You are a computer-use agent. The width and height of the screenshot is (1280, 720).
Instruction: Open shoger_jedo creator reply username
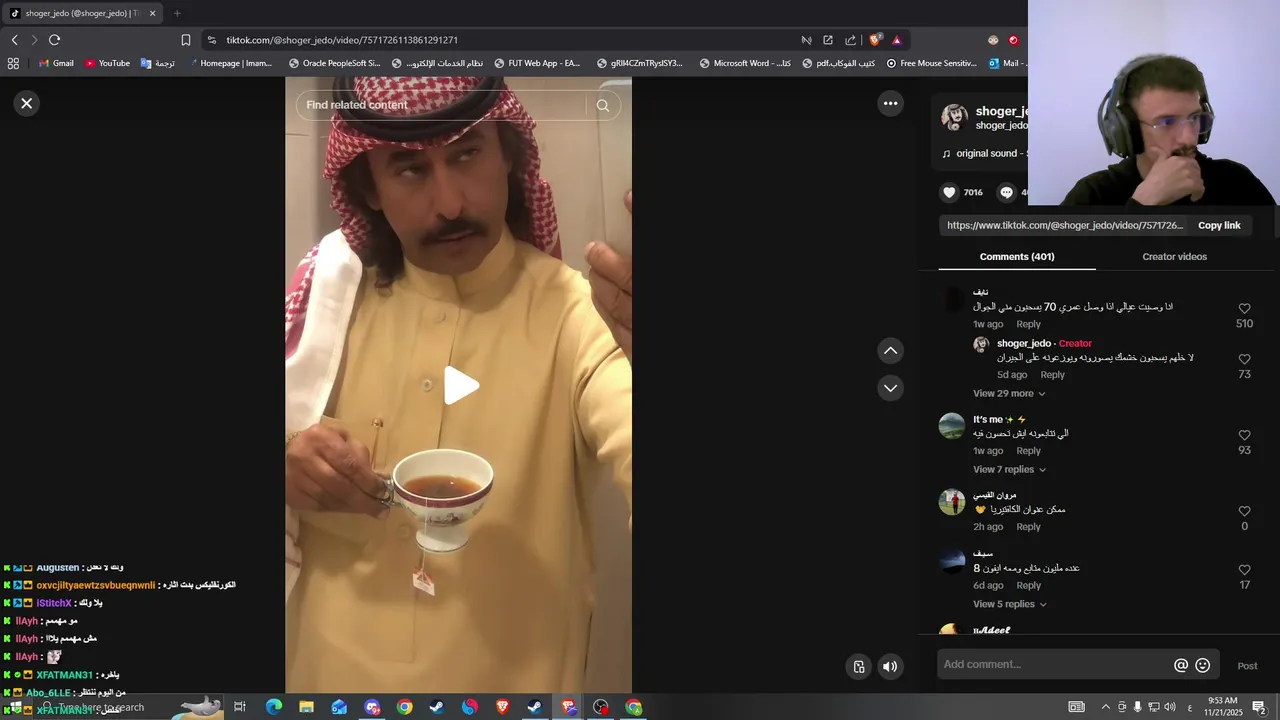click(x=1024, y=343)
